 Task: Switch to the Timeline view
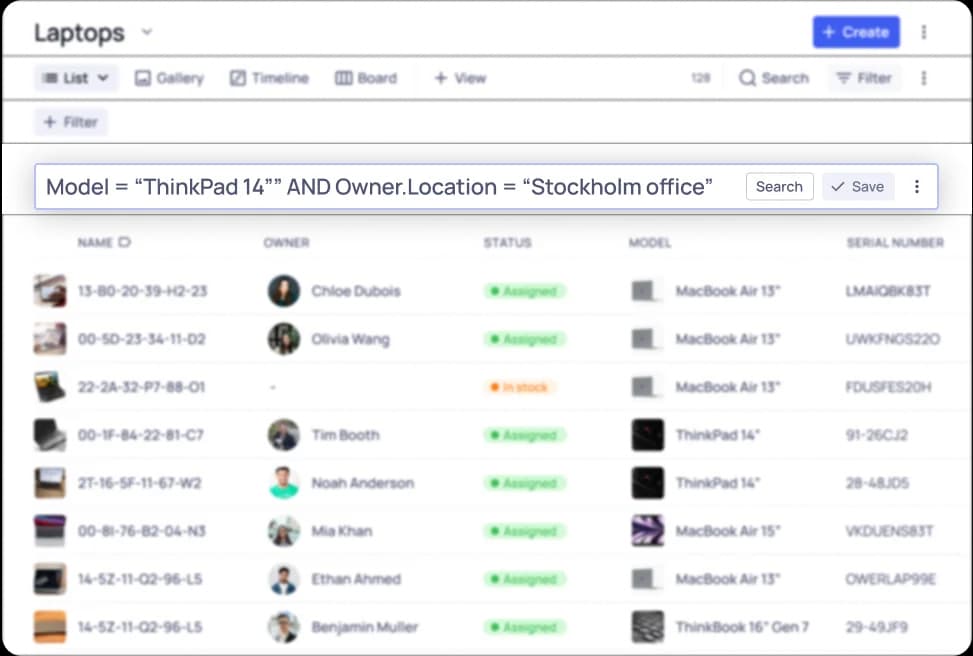[269, 78]
